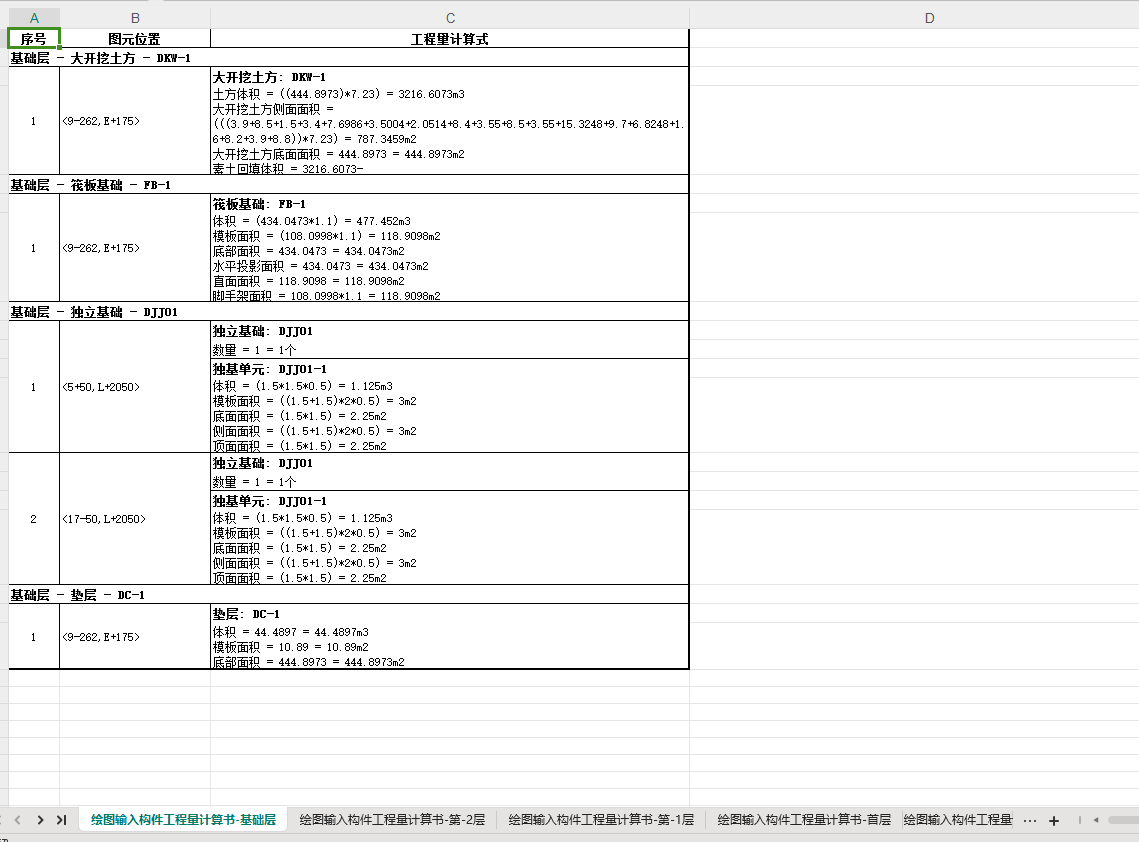The image size is (1139, 842).
Task: Click the <9-262,E+175> cell beside 筏板基础: FB-1
Action: pos(135,248)
